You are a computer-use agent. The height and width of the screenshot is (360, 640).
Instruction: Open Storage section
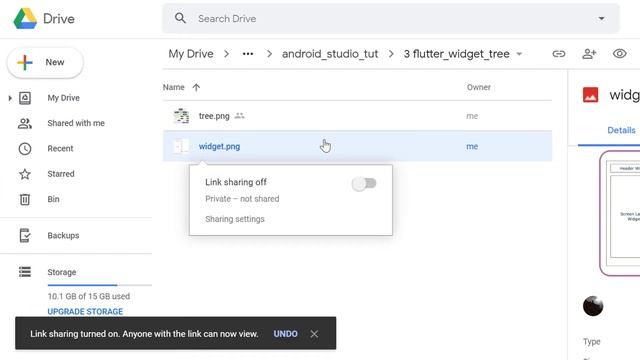coord(62,272)
